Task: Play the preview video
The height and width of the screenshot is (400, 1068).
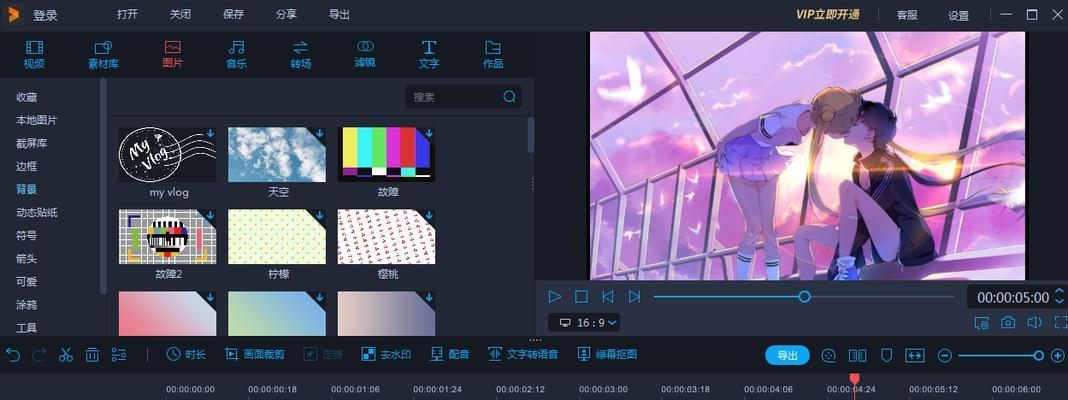Action: point(555,296)
